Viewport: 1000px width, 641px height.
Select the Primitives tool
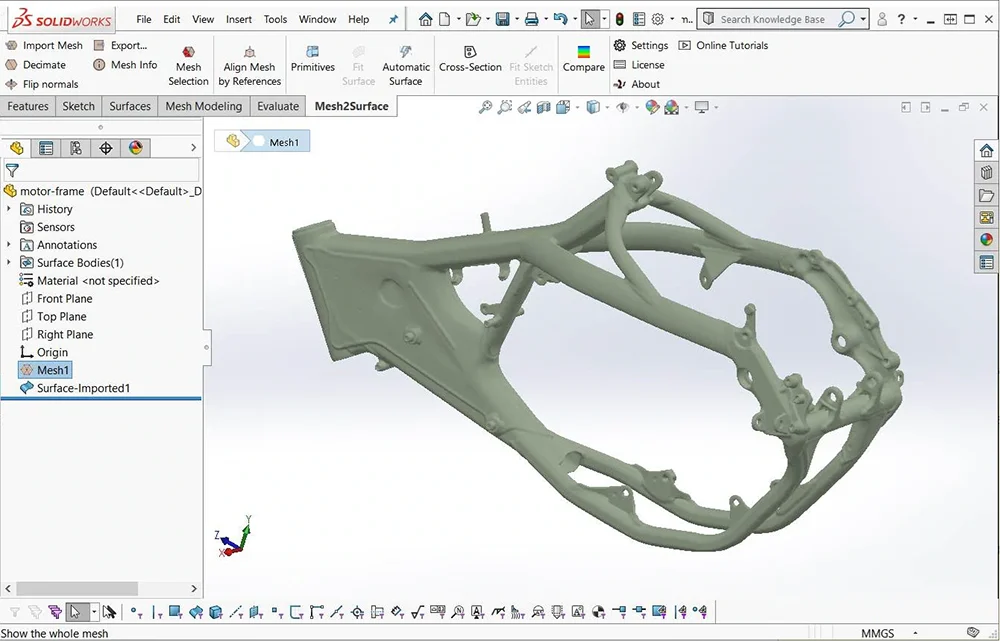(312, 59)
